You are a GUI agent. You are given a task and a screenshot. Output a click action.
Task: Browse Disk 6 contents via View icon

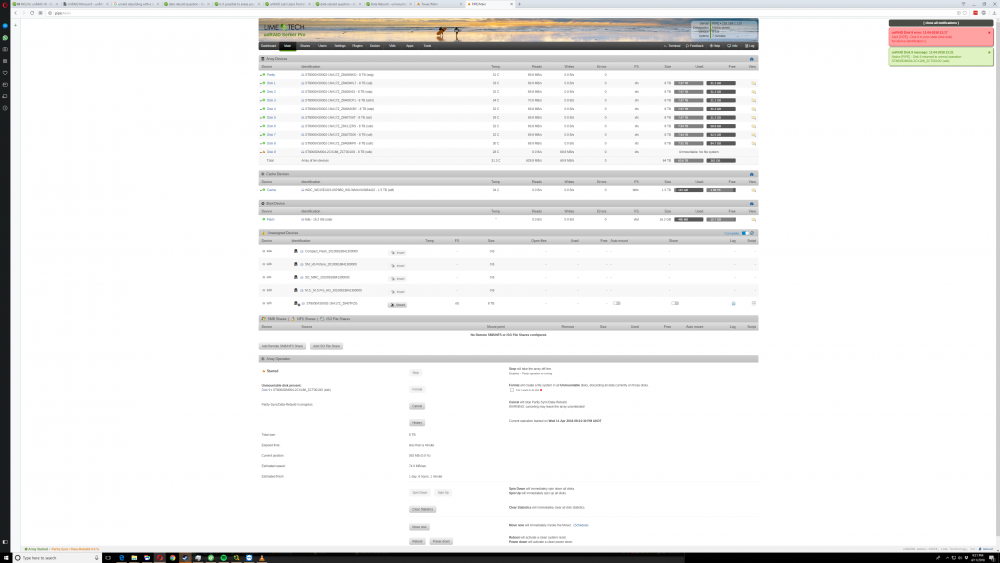(753, 126)
